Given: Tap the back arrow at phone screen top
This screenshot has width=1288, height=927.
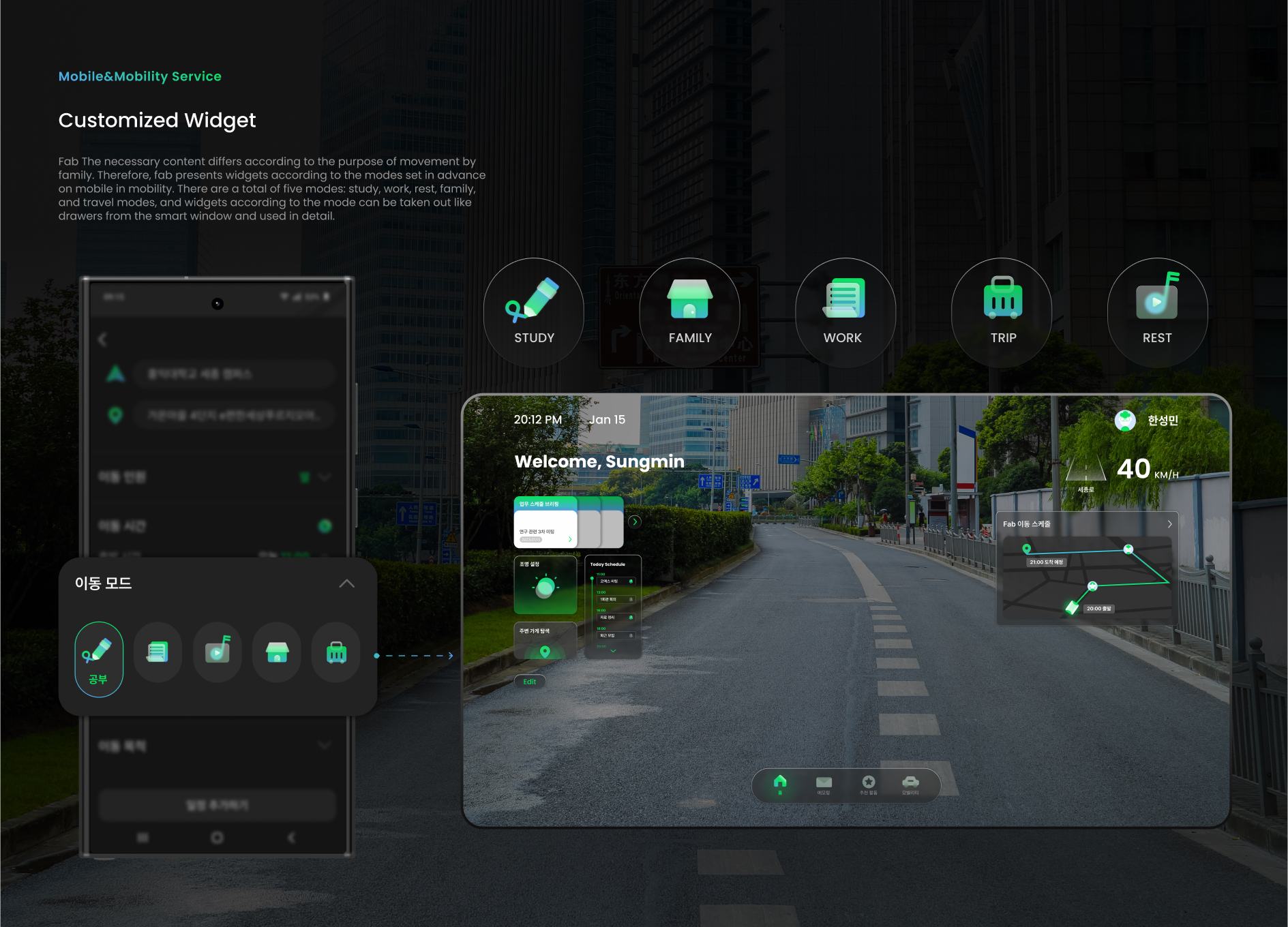Looking at the screenshot, I should coord(103,339).
